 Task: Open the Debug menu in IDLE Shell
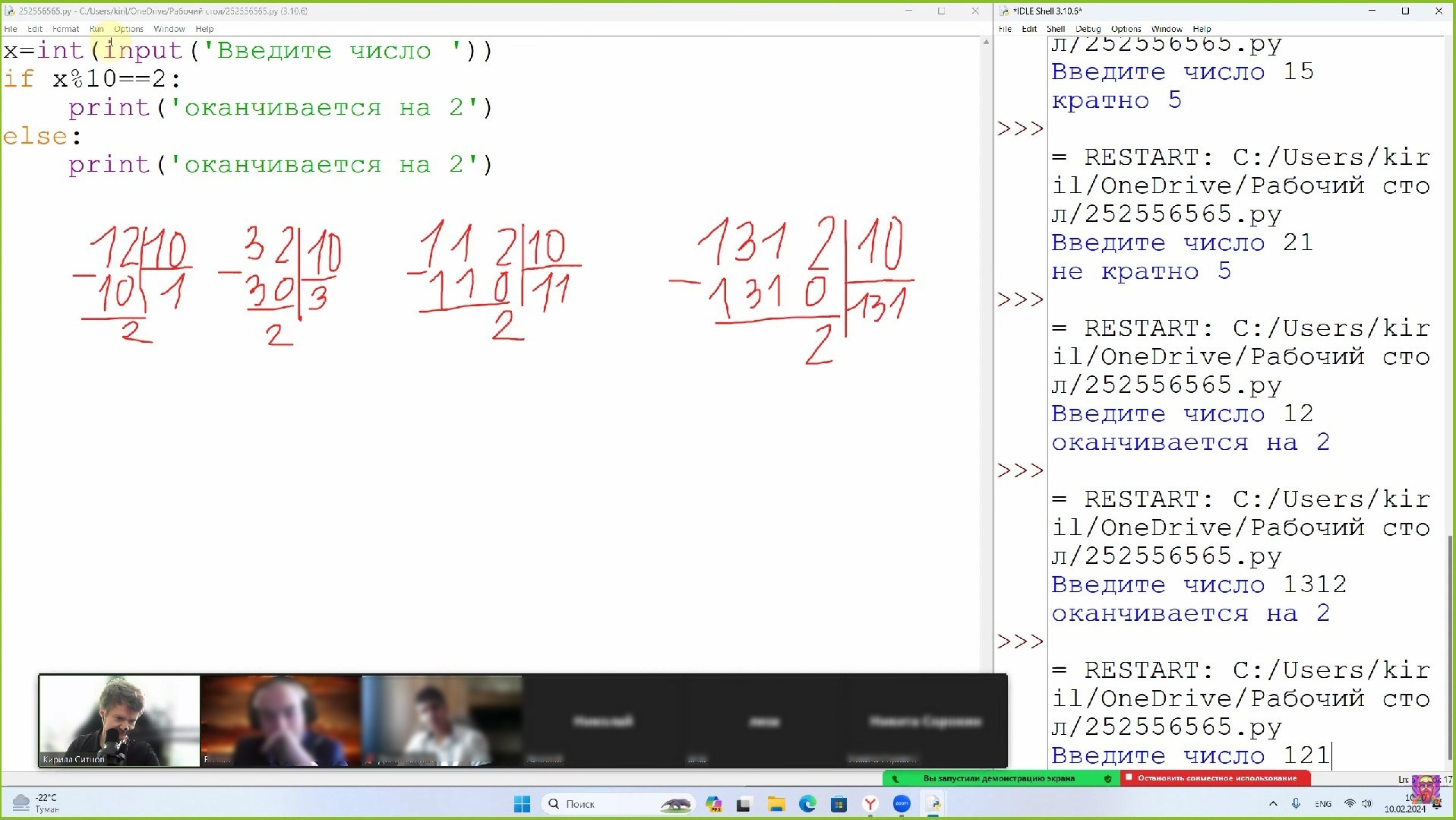click(1088, 29)
